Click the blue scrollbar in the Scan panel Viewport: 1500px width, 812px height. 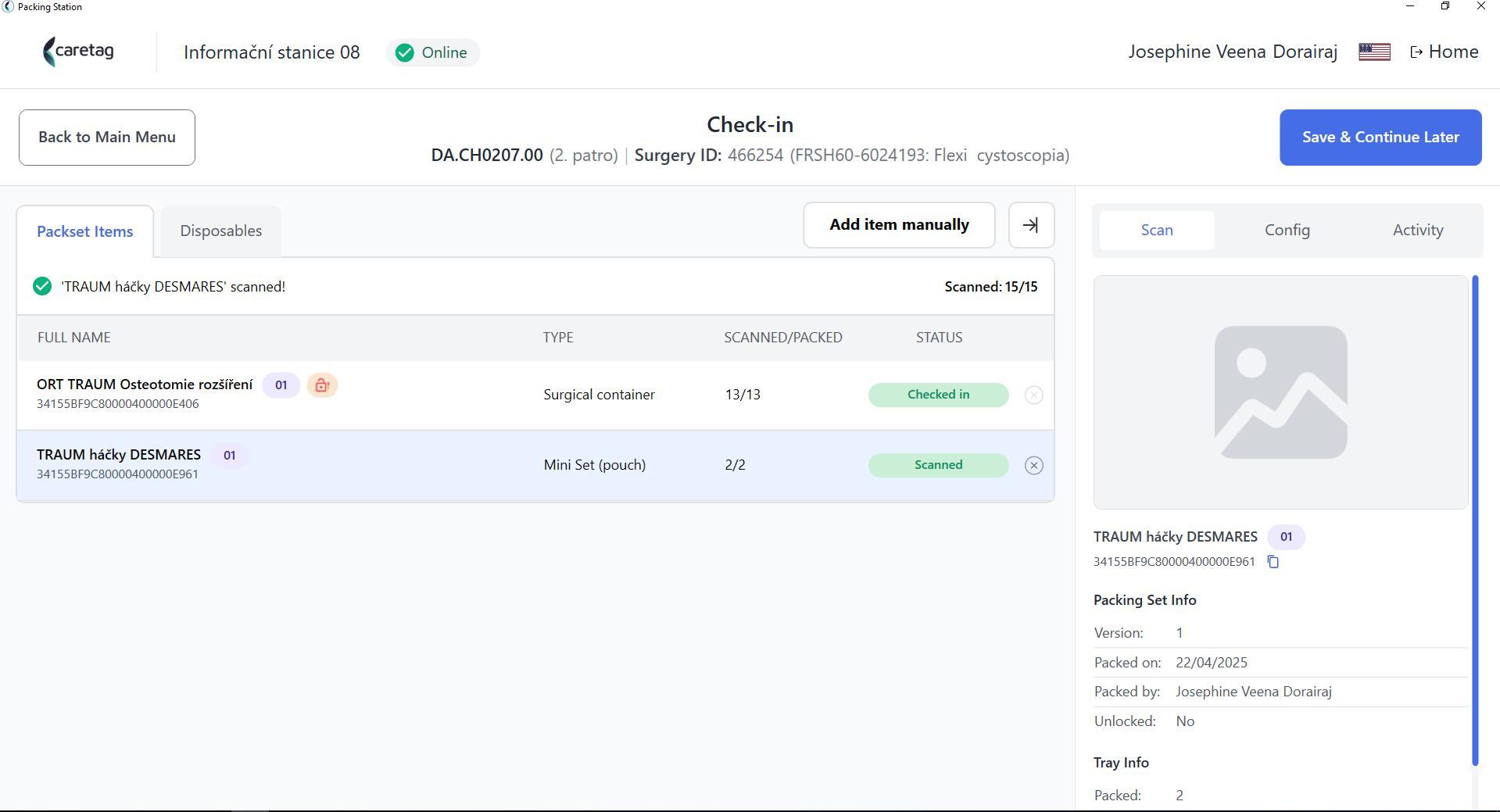[x=1475, y=520]
